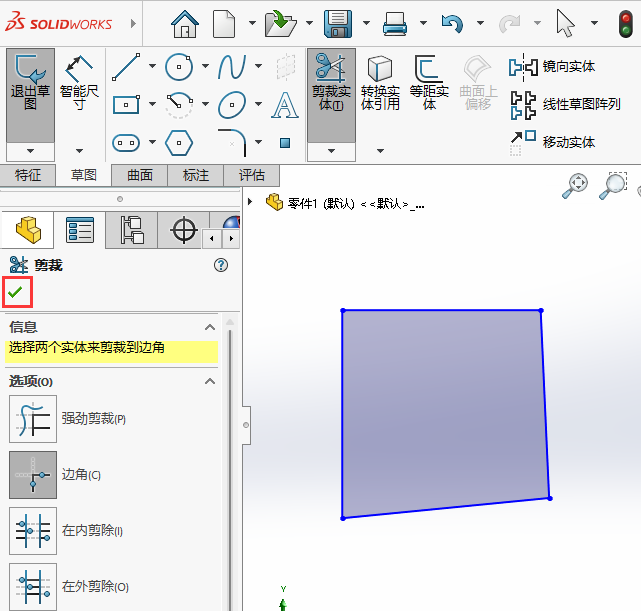The width and height of the screenshot is (641, 611).
Task: Select the Ellipse sketch tool
Action: [x=232, y=105]
